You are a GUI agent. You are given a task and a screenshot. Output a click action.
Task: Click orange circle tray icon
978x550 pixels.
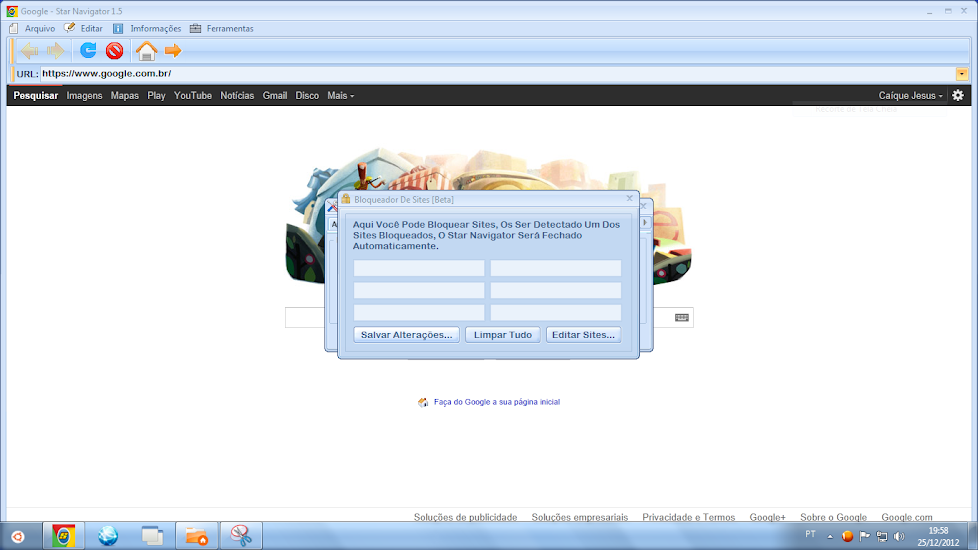(847, 536)
